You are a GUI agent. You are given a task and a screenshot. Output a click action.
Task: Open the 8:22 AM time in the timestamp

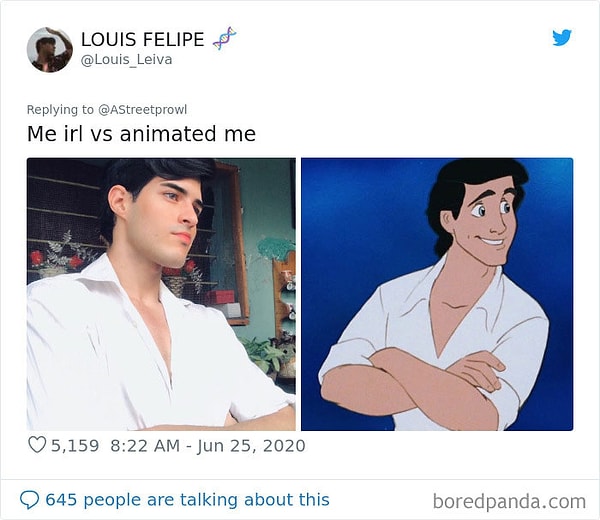coord(146,446)
